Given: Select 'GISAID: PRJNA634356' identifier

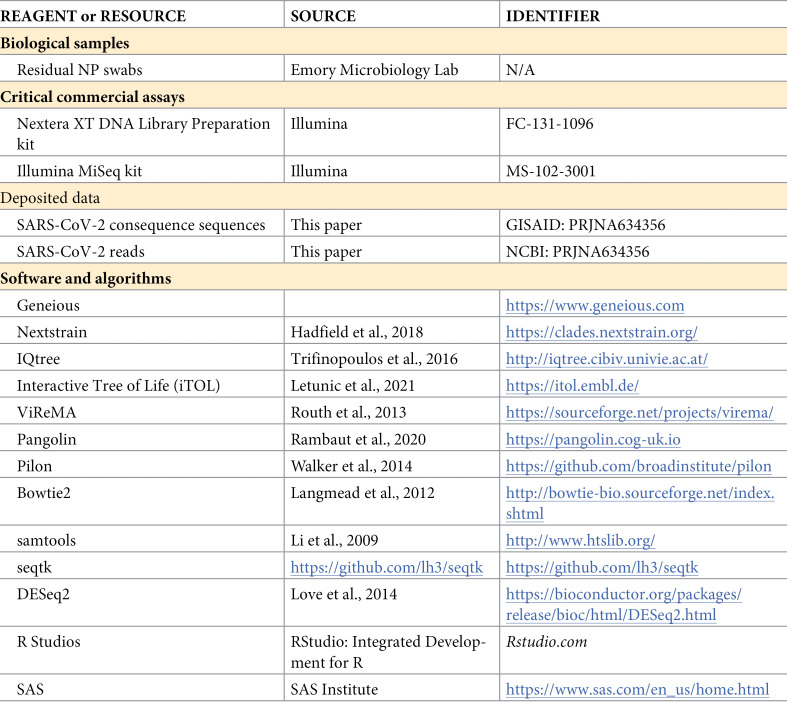Looking at the screenshot, I should (585, 224).
